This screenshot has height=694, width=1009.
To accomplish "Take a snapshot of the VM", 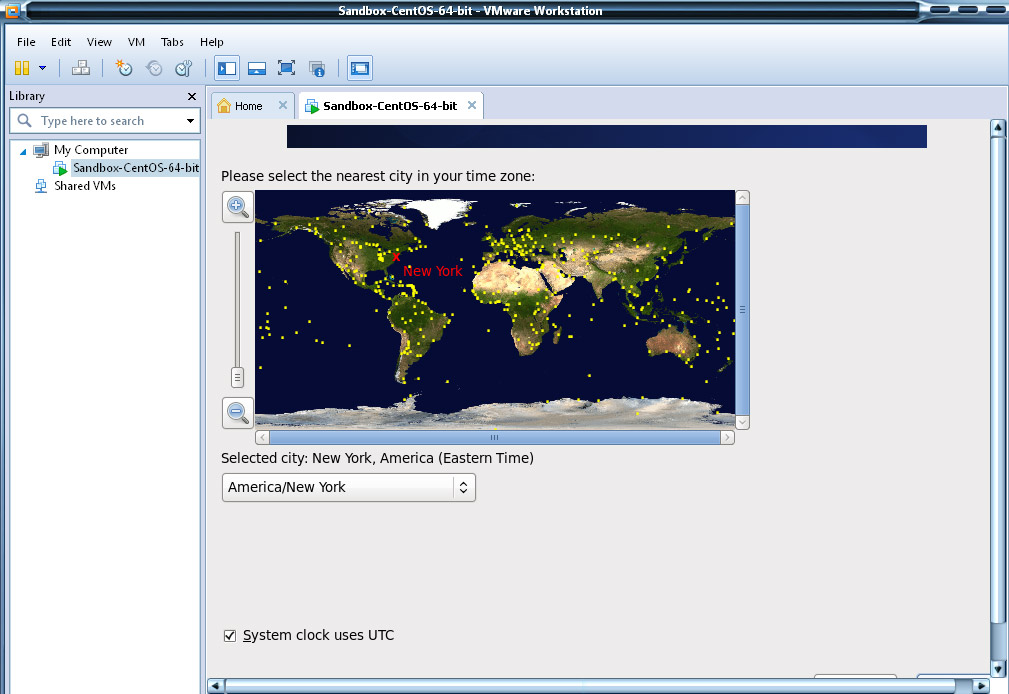I will pos(124,68).
